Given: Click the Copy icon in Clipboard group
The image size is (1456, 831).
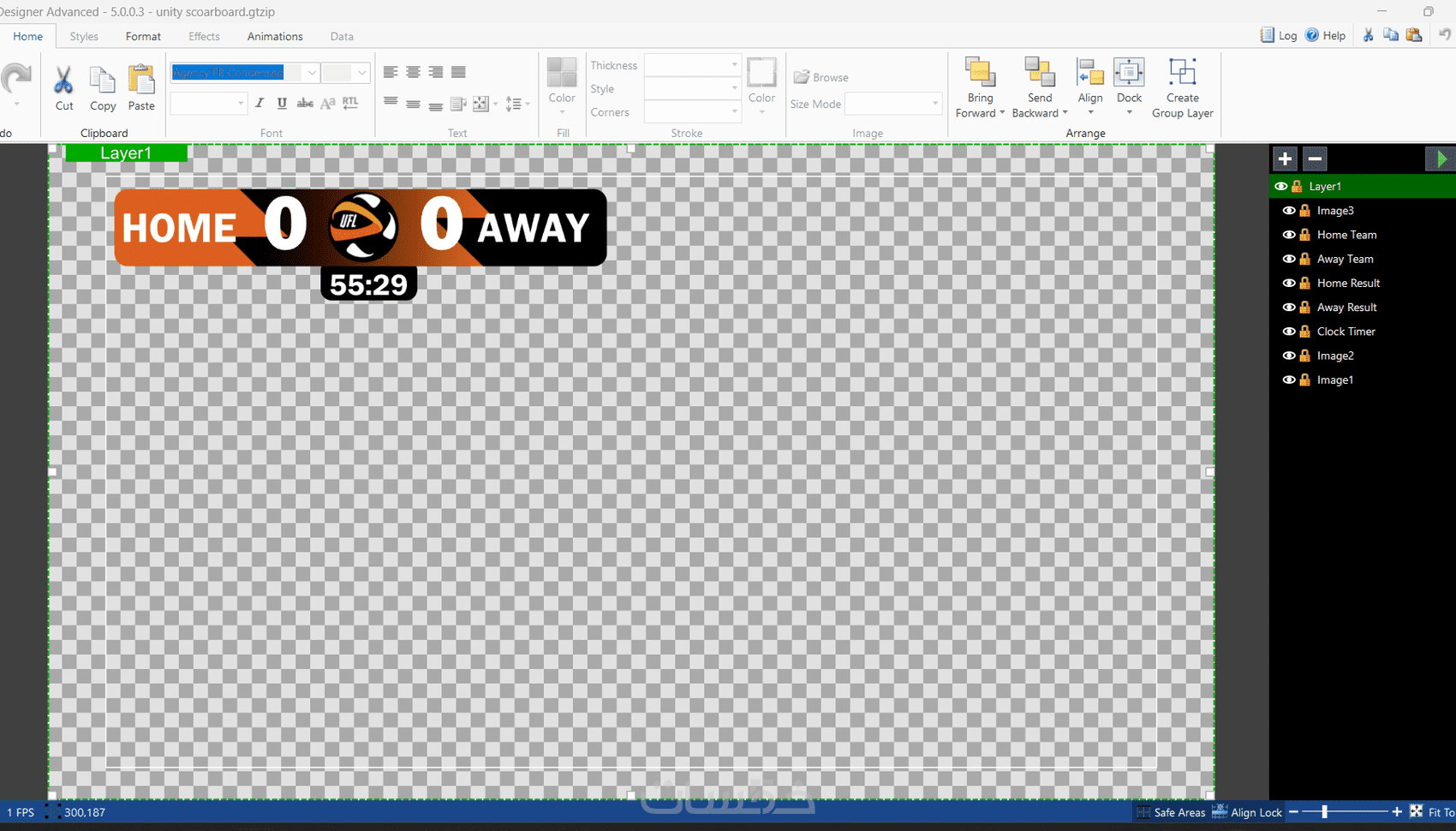Looking at the screenshot, I should (x=103, y=81).
